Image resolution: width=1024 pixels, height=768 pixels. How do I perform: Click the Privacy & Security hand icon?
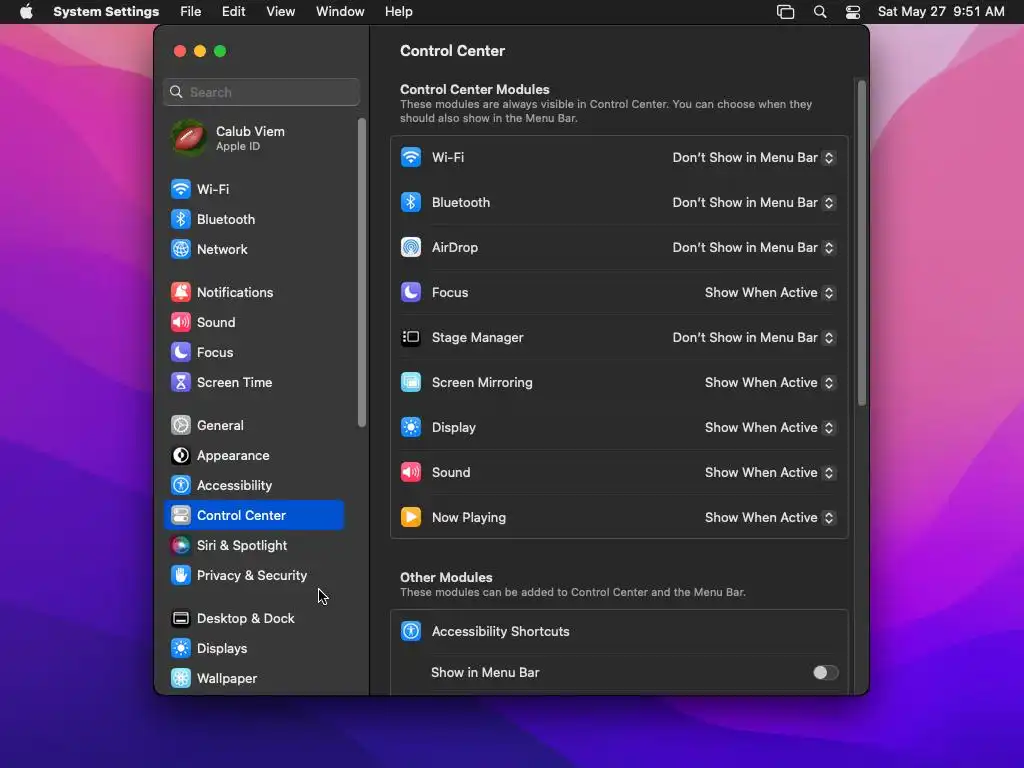click(181, 575)
